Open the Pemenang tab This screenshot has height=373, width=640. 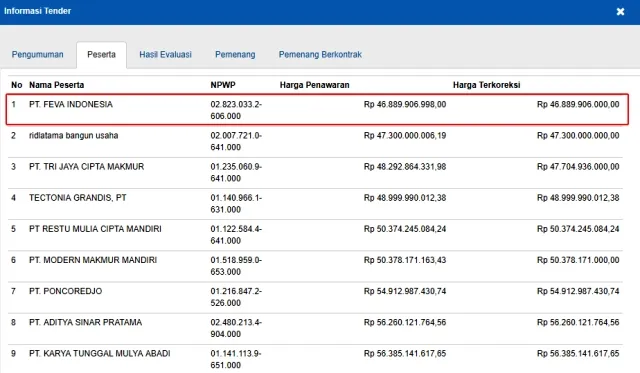point(235,54)
